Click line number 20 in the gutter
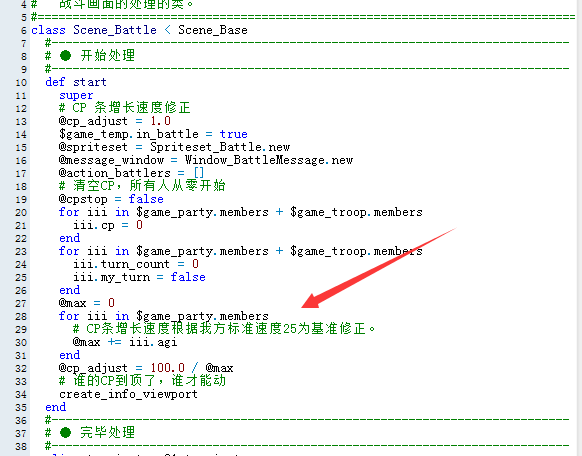Screen dimensions: 582x456 21,213
